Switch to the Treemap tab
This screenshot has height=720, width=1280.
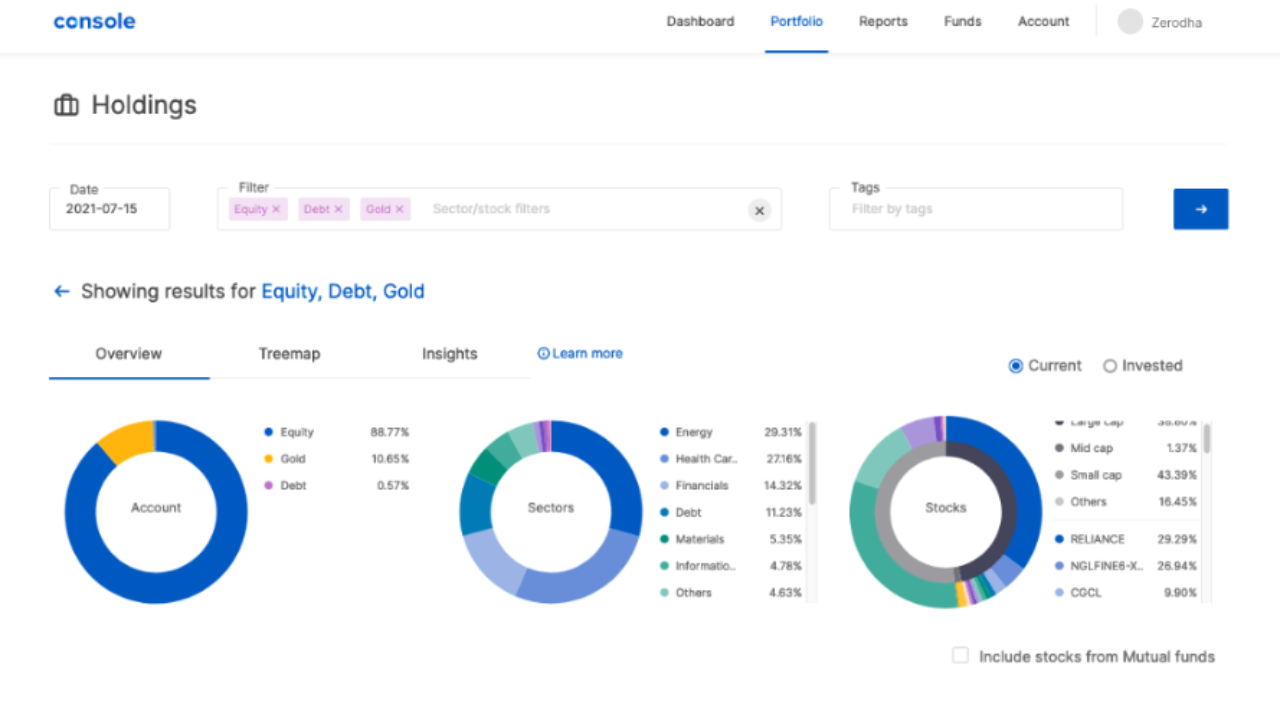pyautogui.click(x=289, y=354)
